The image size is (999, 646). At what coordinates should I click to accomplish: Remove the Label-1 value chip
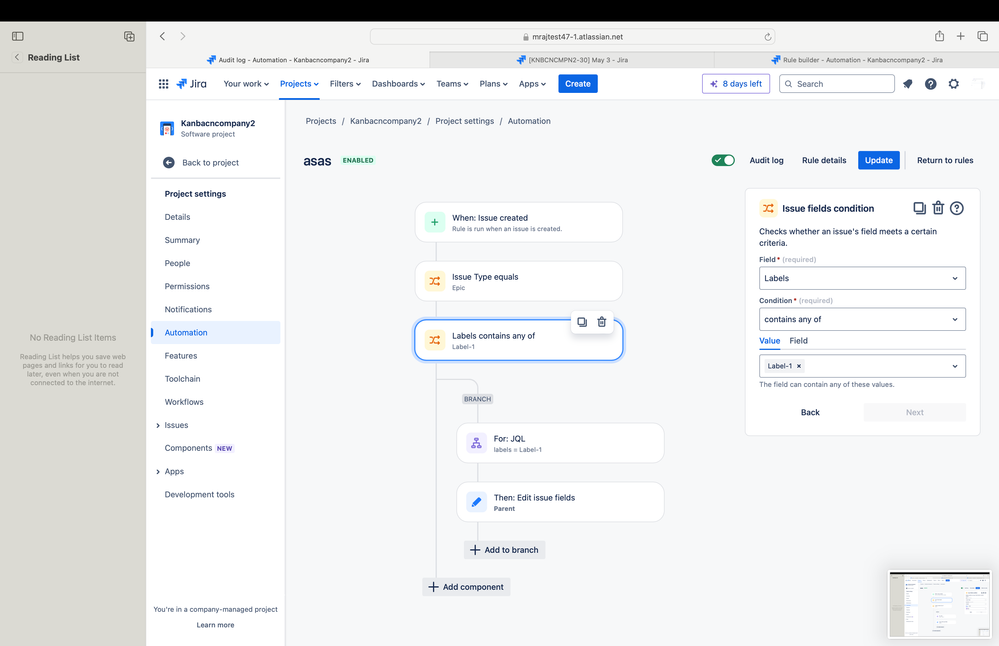798,366
